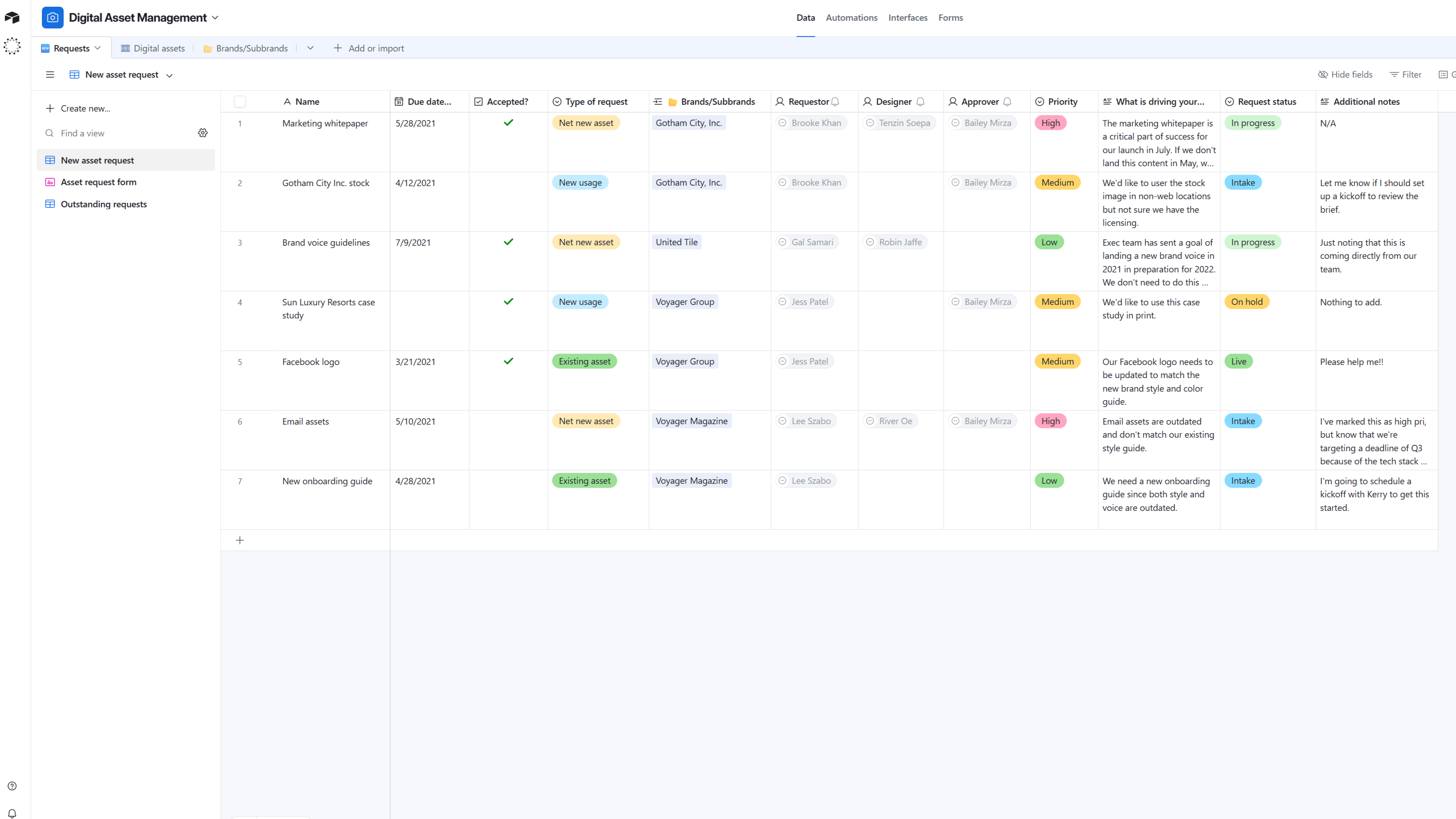Expand the Requests table tab dropdown
The width and height of the screenshot is (1456, 819).
point(98,48)
